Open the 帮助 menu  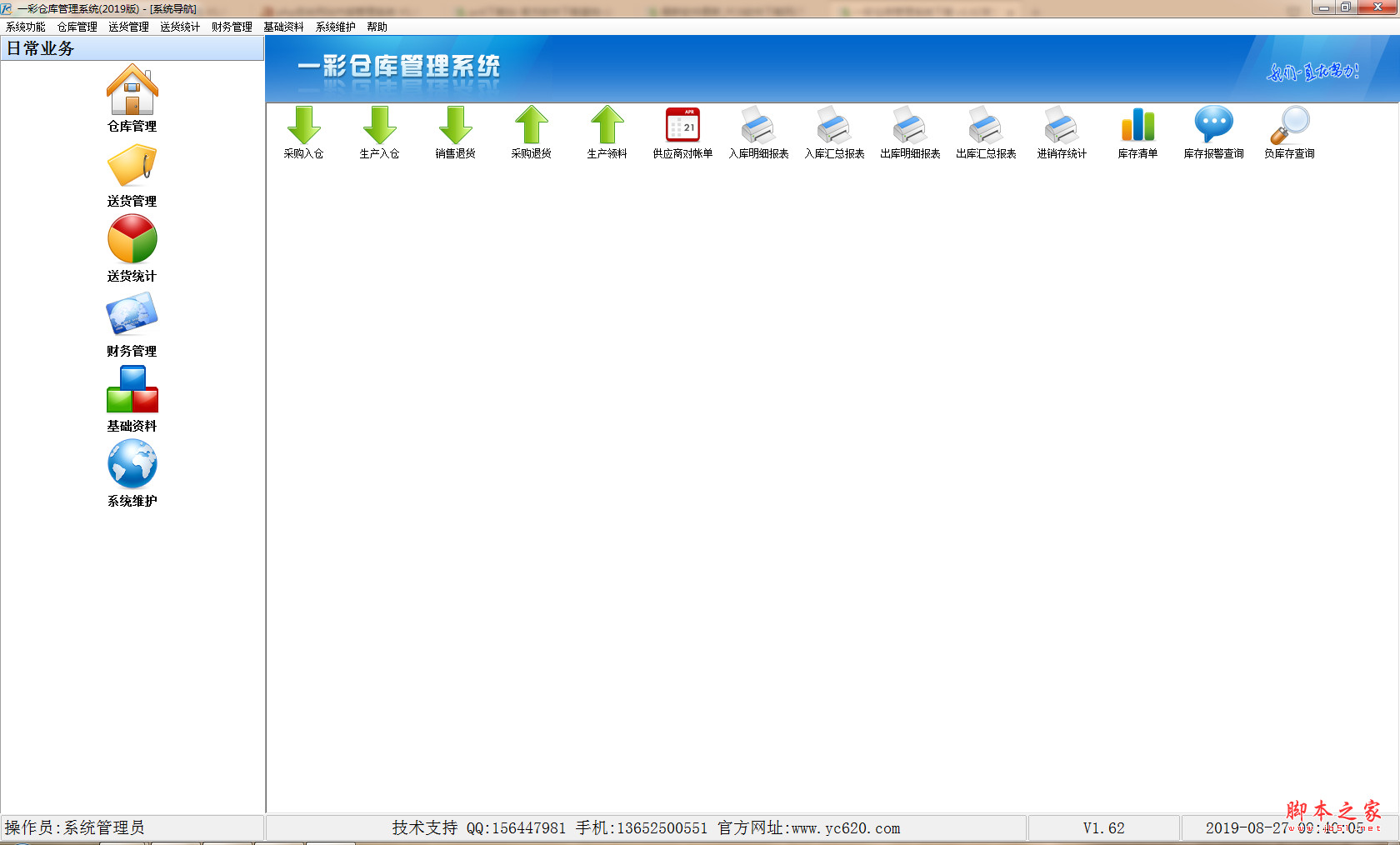coord(377,27)
